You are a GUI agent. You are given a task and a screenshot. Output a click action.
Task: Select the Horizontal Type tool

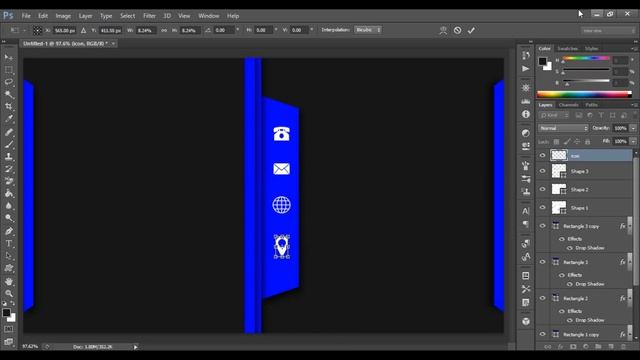pyautogui.click(x=9, y=244)
